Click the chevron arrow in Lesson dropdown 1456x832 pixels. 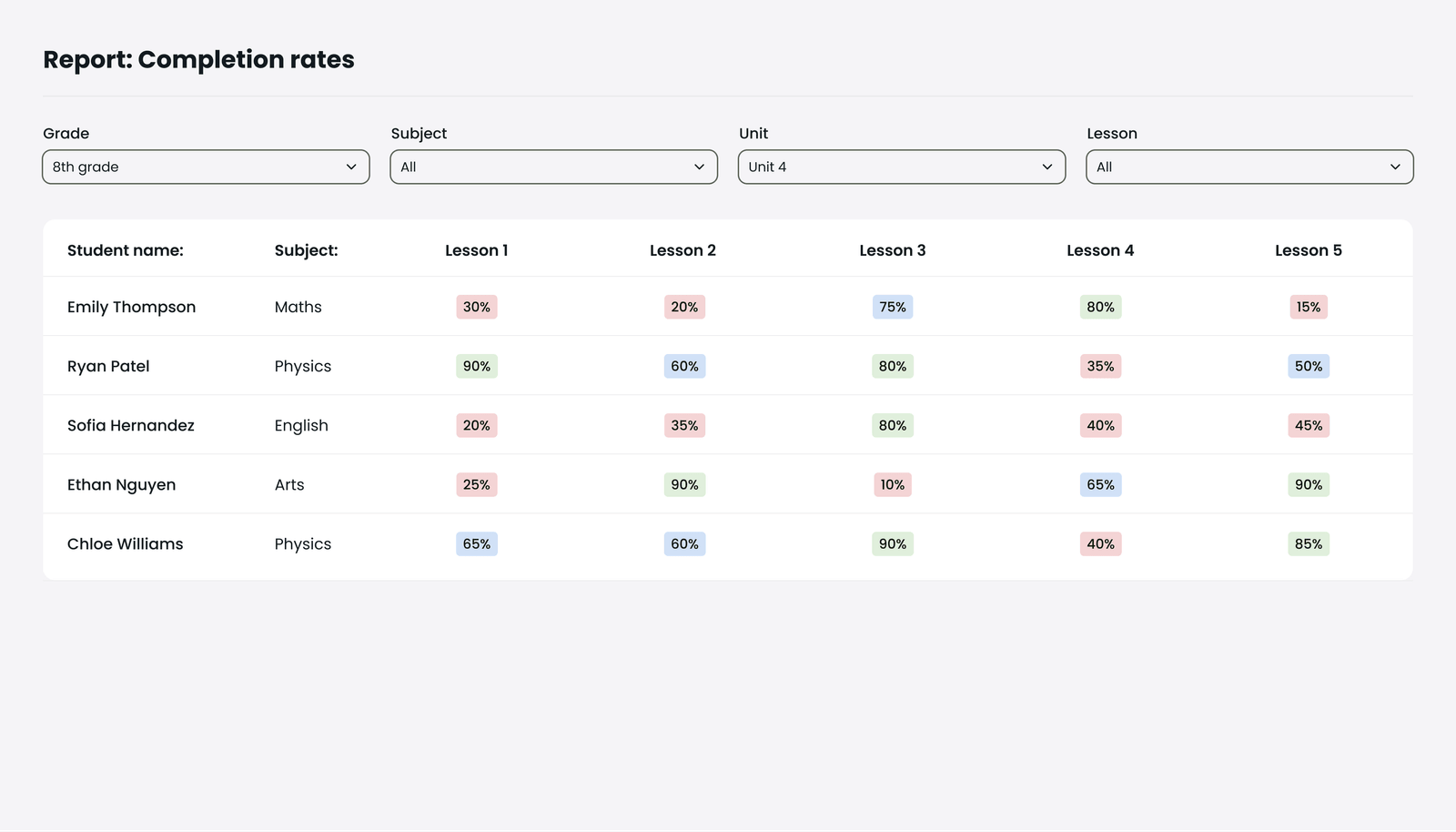(1395, 167)
